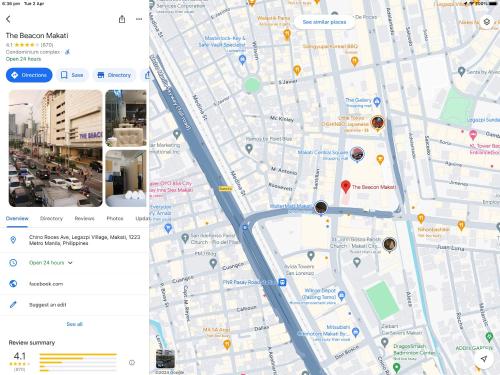The image size is (500, 375).
Task: Tap the St. John Bosco Parish photo marker
Action: (x=389, y=244)
